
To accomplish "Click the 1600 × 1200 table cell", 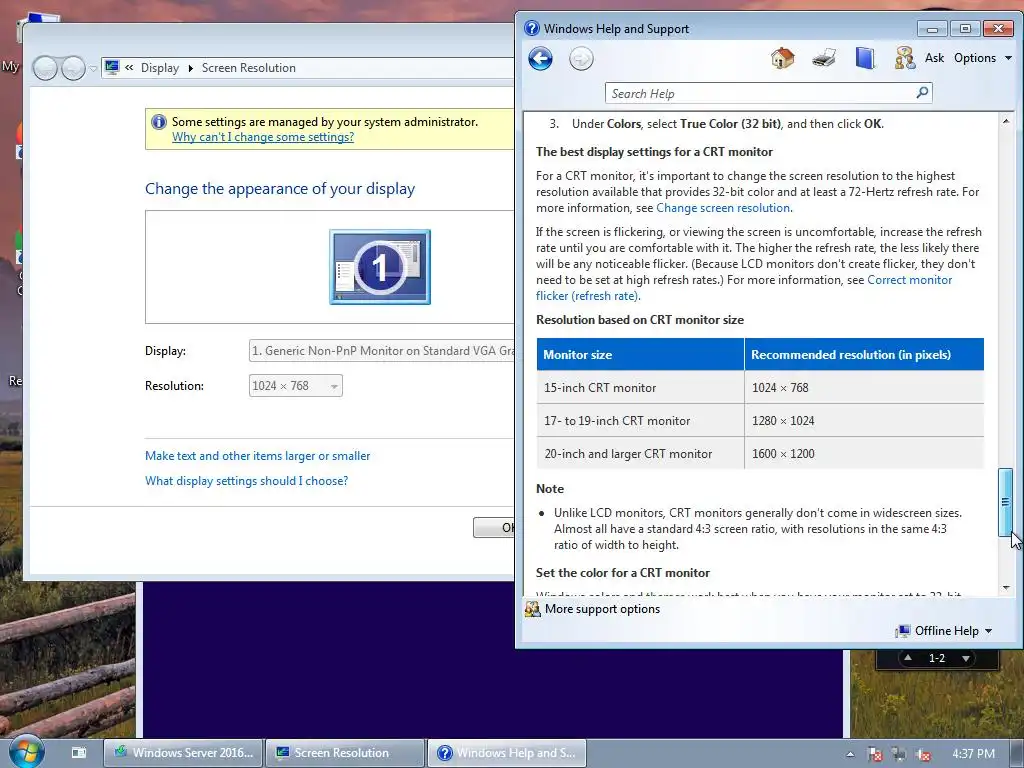I will [x=864, y=453].
